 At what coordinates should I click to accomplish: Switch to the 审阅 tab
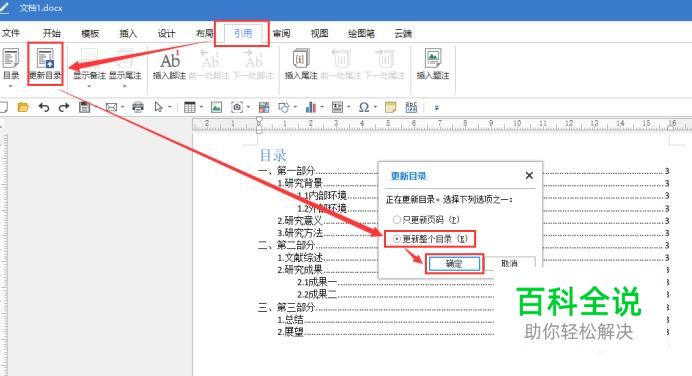pyautogui.click(x=281, y=33)
